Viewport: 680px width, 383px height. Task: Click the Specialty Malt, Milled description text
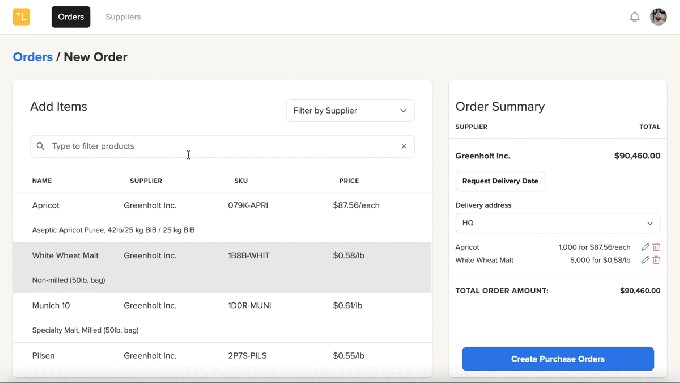tap(85, 330)
